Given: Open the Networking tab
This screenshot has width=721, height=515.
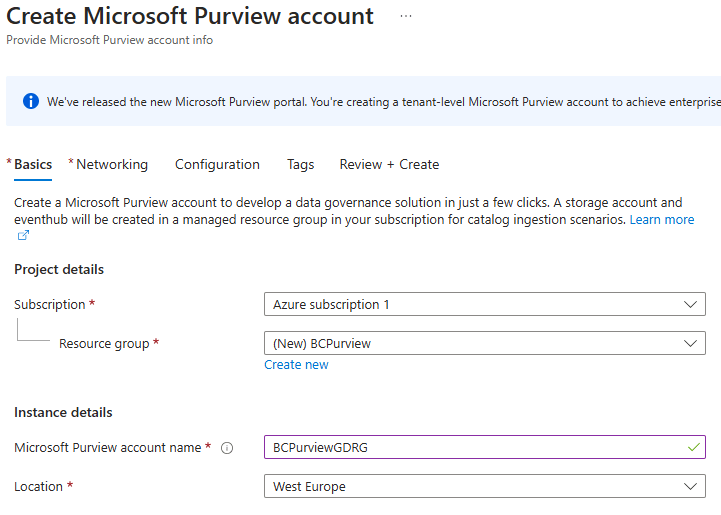Looking at the screenshot, I should tap(112, 164).
